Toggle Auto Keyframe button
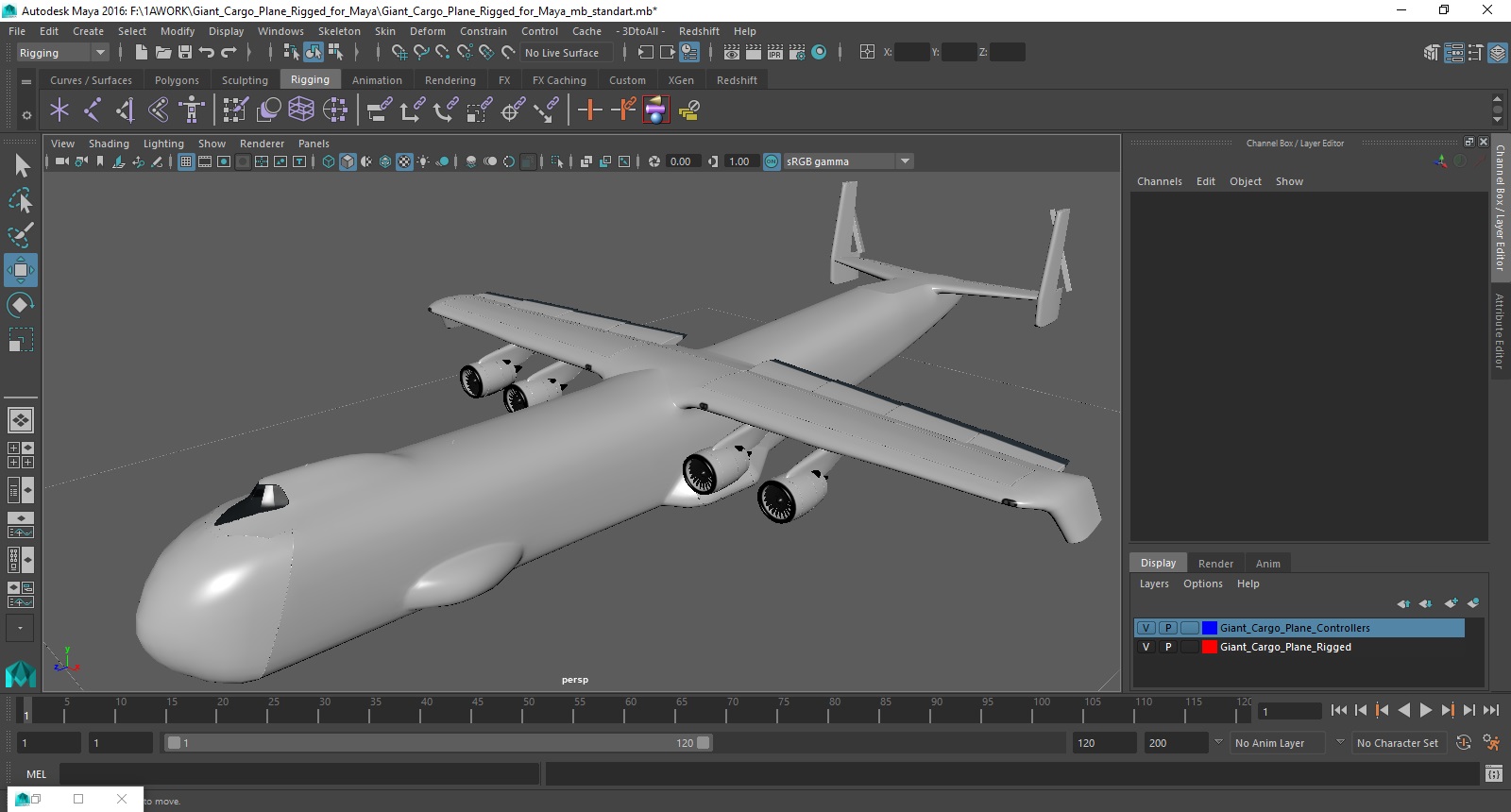The width and height of the screenshot is (1511, 812). [1463, 743]
